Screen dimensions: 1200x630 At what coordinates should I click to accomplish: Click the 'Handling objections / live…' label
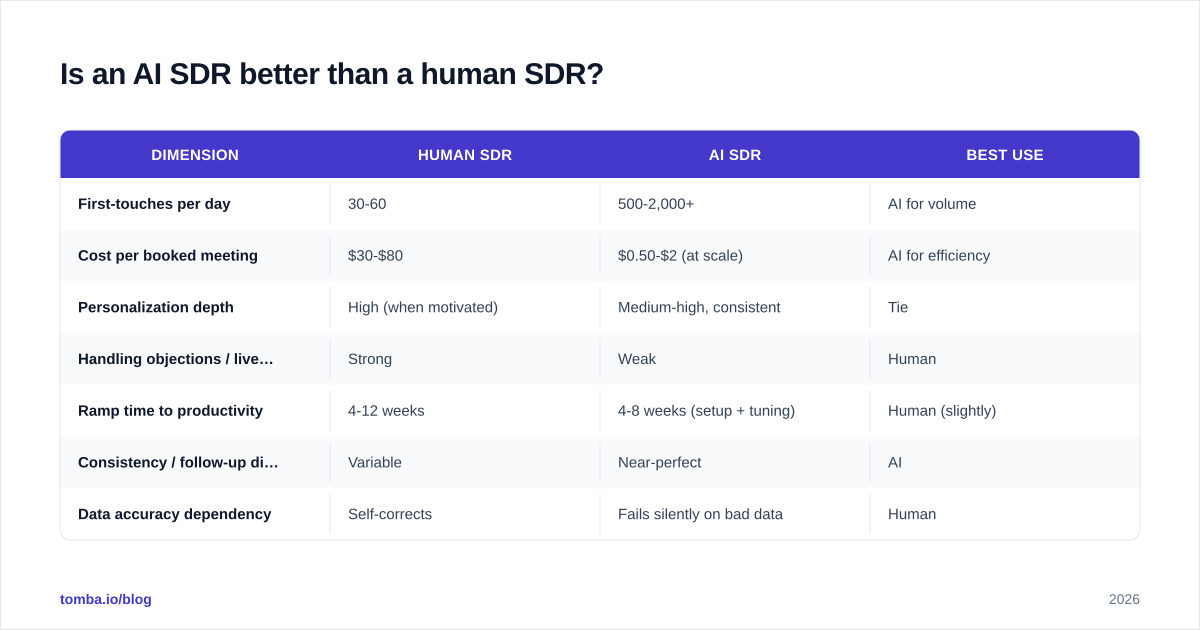tap(176, 359)
